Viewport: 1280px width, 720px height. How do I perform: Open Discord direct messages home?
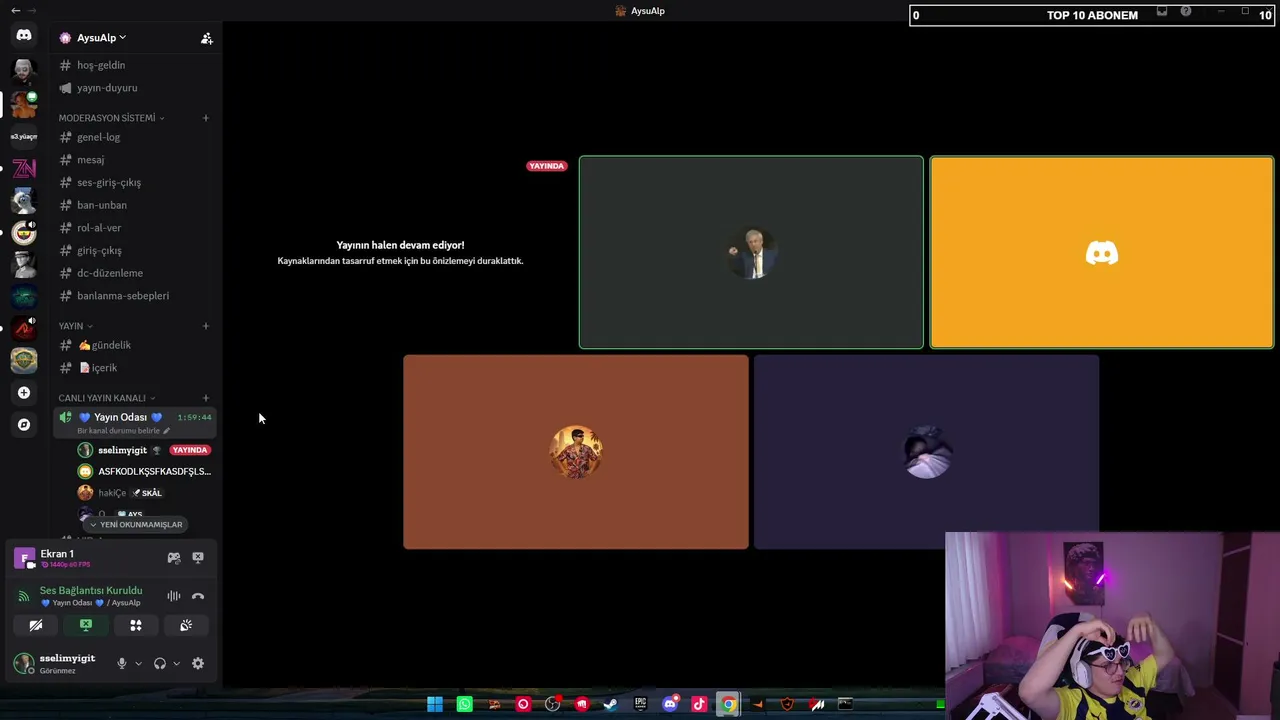coord(24,35)
